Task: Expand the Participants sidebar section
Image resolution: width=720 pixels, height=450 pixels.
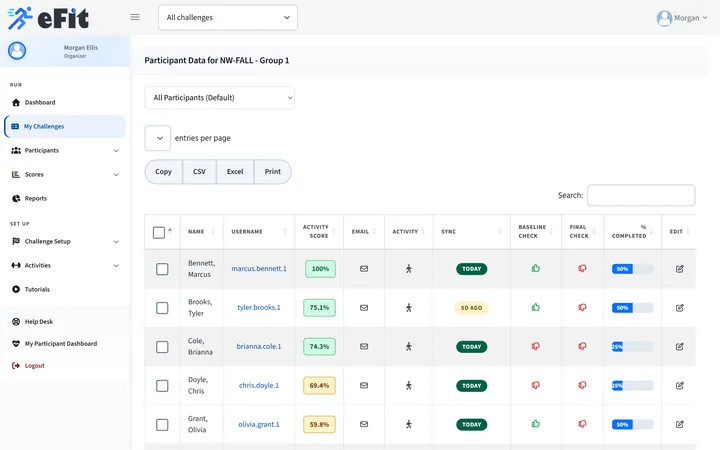Action: [x=64, y=151]
